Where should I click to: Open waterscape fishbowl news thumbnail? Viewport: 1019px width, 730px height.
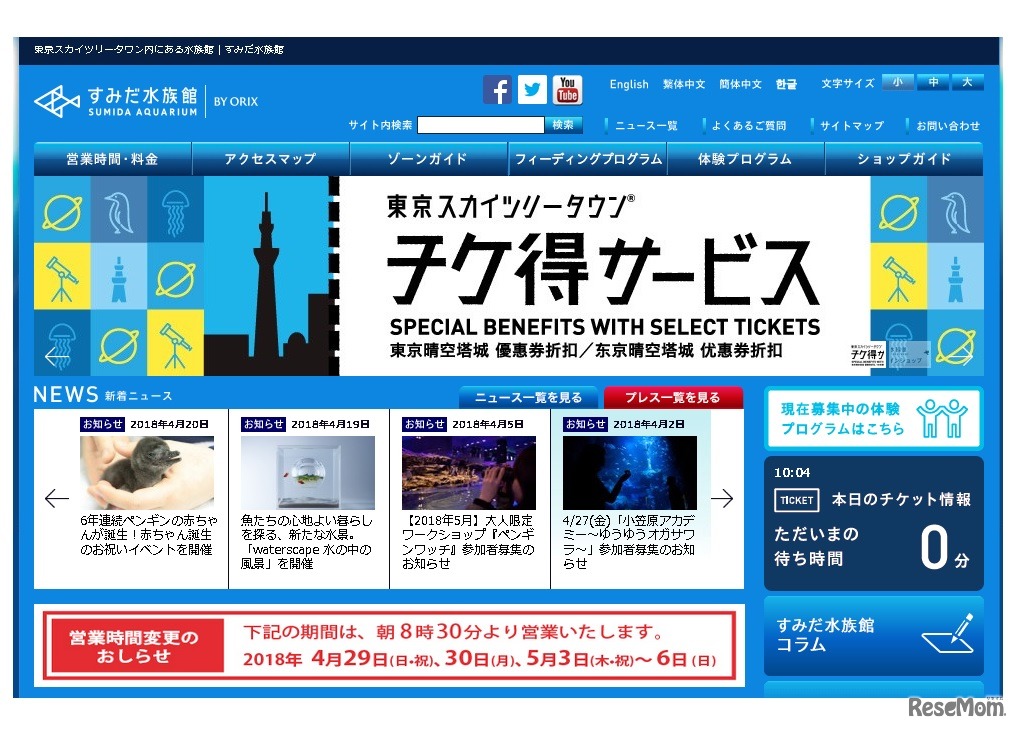coord(308,473)
